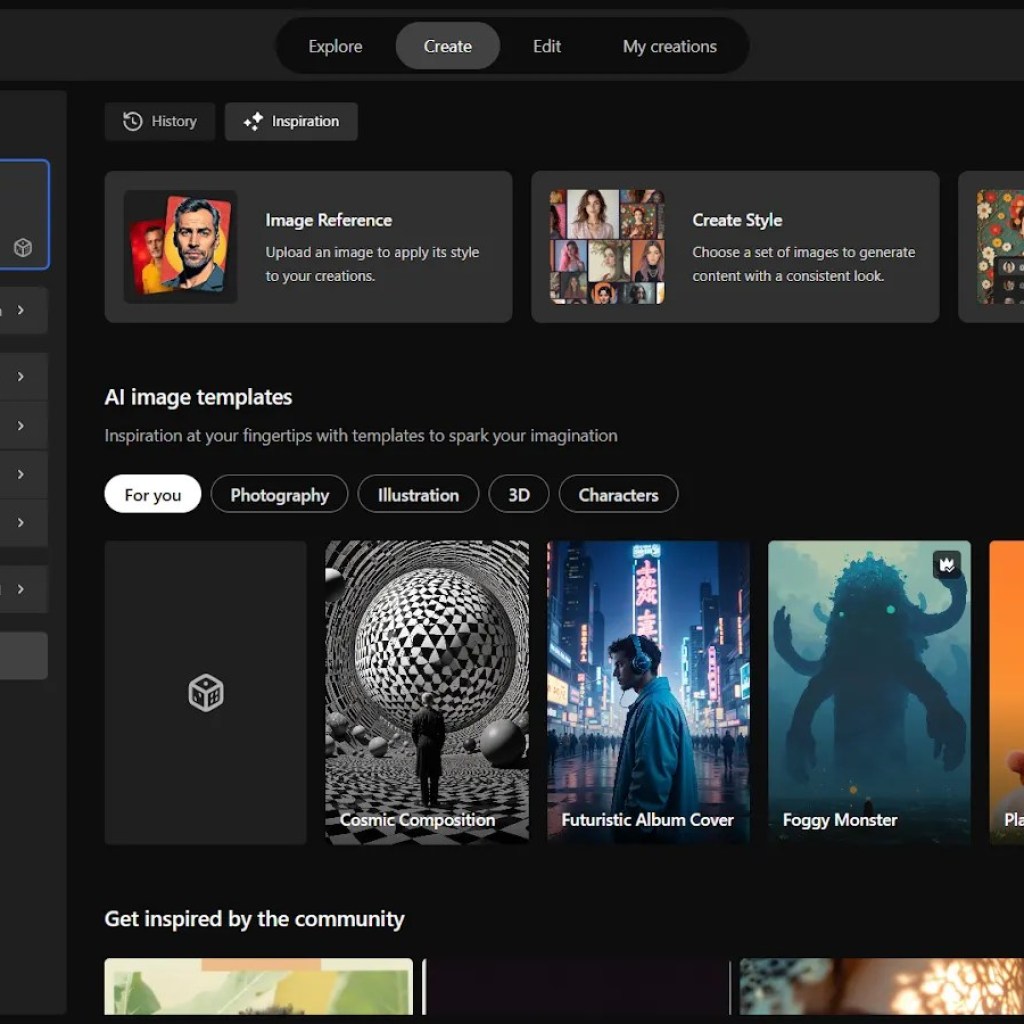Open the partially visible floral card
The image size is (1024, 1024).
991,247
